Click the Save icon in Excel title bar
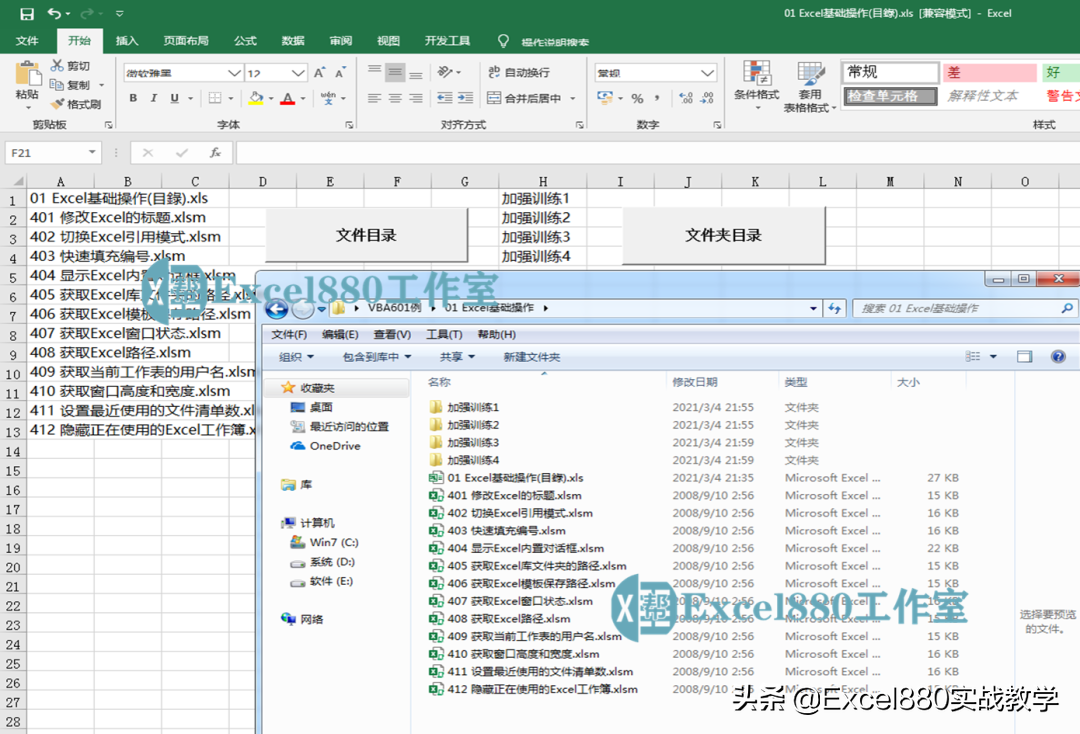This screenshot has width=1080, height=734. pyautogui.click(x=27, y=13)
